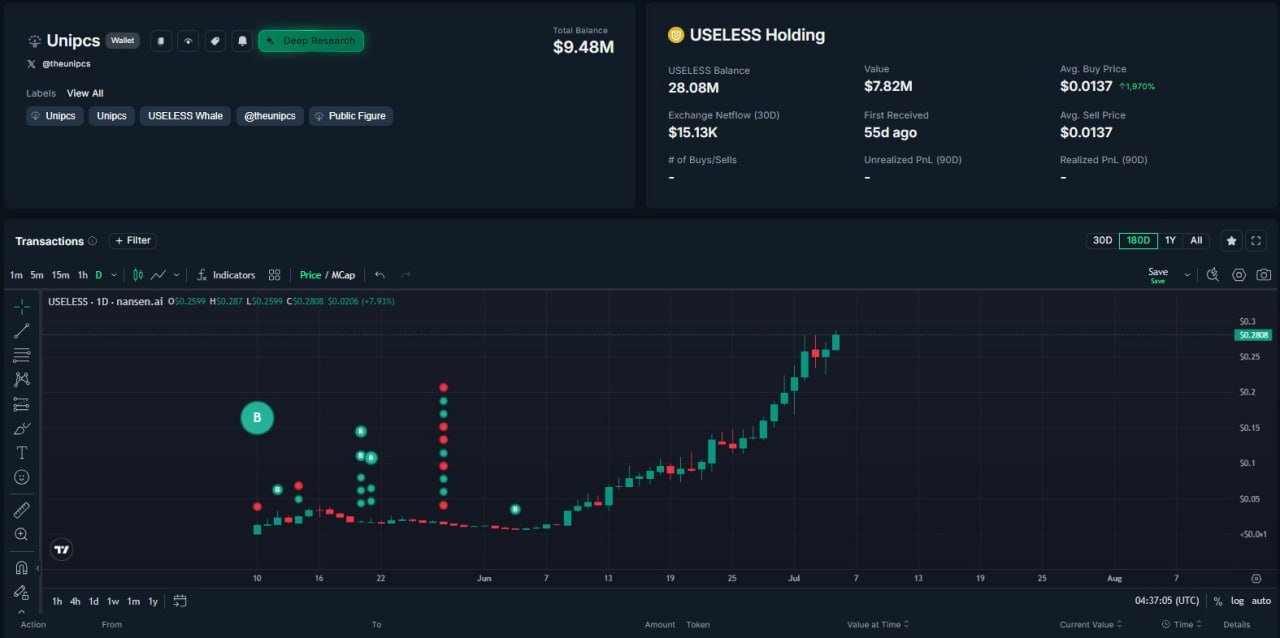Expand the Save layout dropdown arrow
This screenshot has width=1280, height=638.
(1187, 275)
